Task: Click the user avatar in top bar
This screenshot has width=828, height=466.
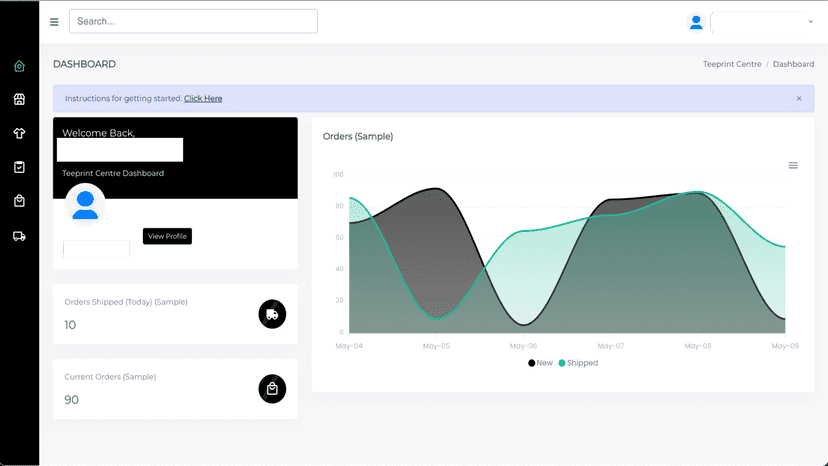Action: click(x=696, y=22)
